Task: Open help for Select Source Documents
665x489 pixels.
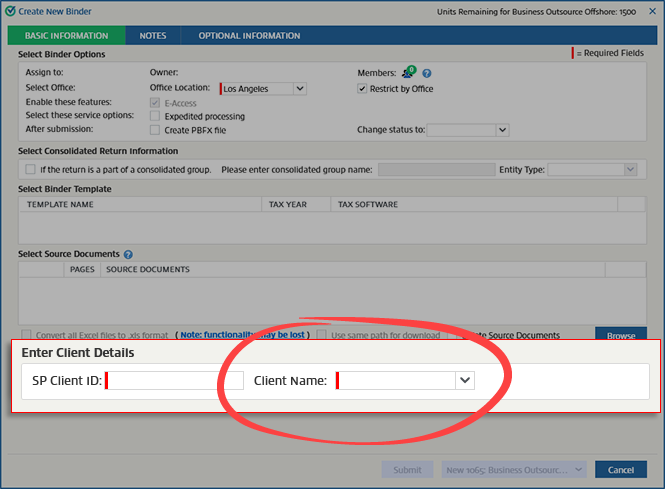Action: click(128, 255)
